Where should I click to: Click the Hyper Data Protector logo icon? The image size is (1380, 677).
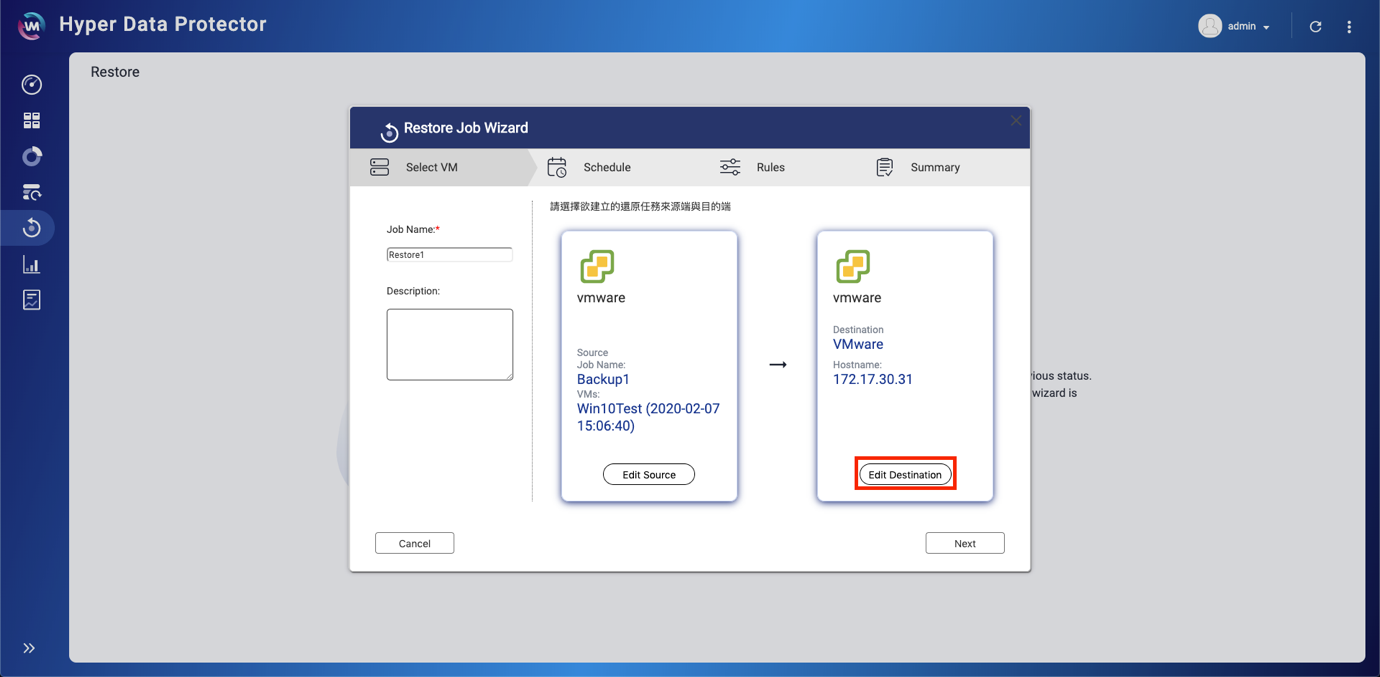pyautogui.click(x=31, y=26)
